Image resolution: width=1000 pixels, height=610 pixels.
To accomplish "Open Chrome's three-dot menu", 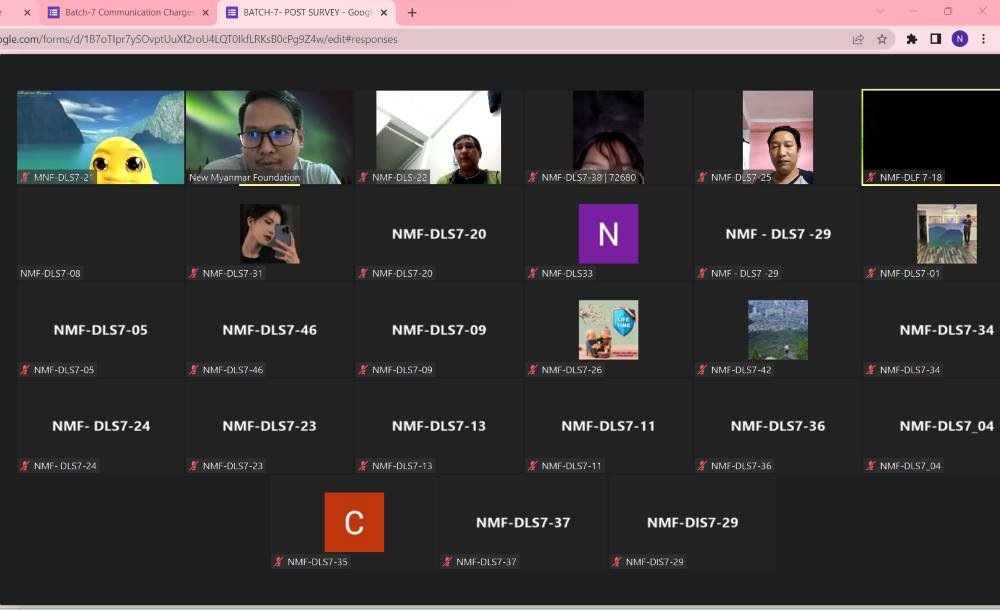I will click(x=984, y=39).
